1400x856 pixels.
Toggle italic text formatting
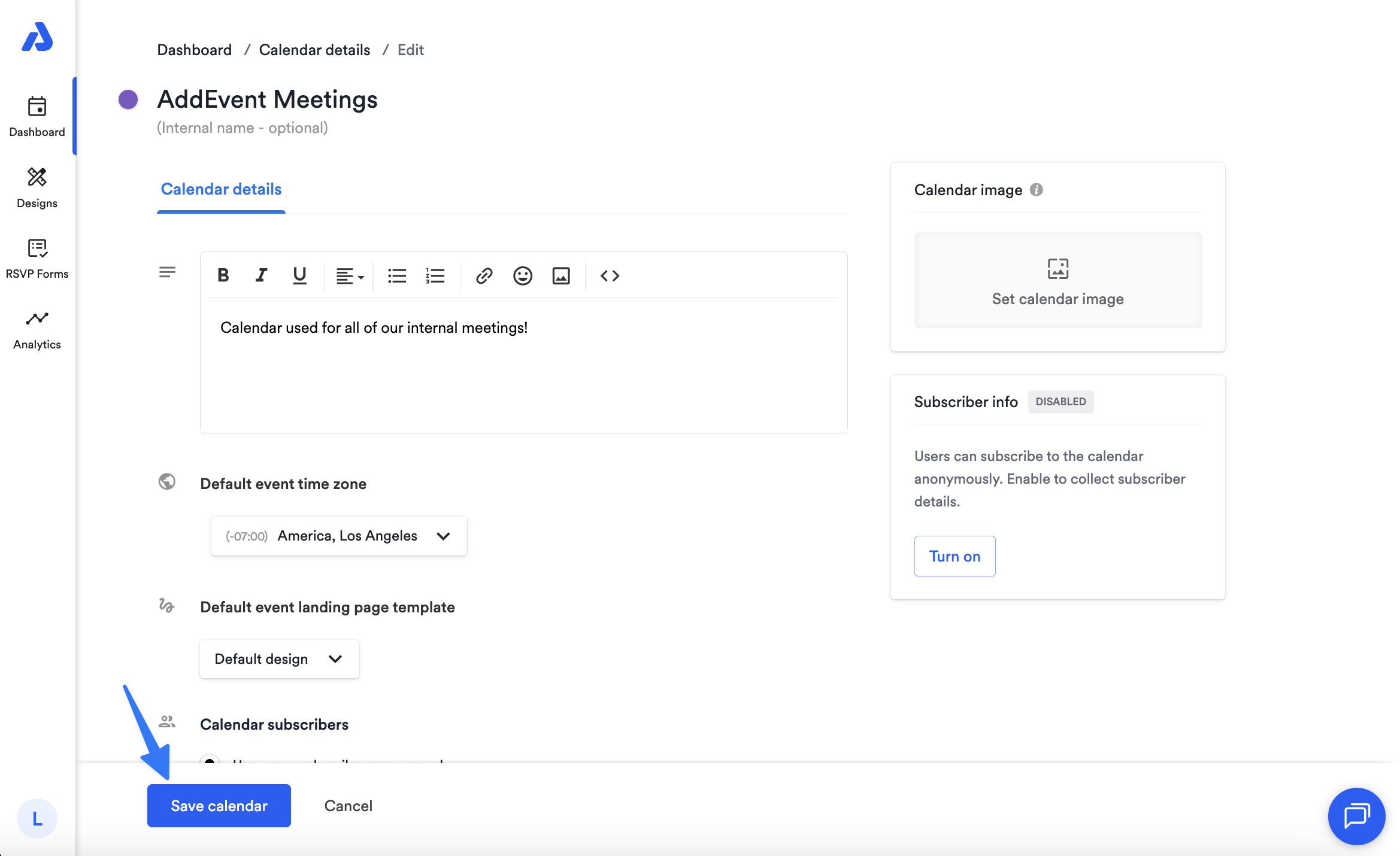click(261, 275)
